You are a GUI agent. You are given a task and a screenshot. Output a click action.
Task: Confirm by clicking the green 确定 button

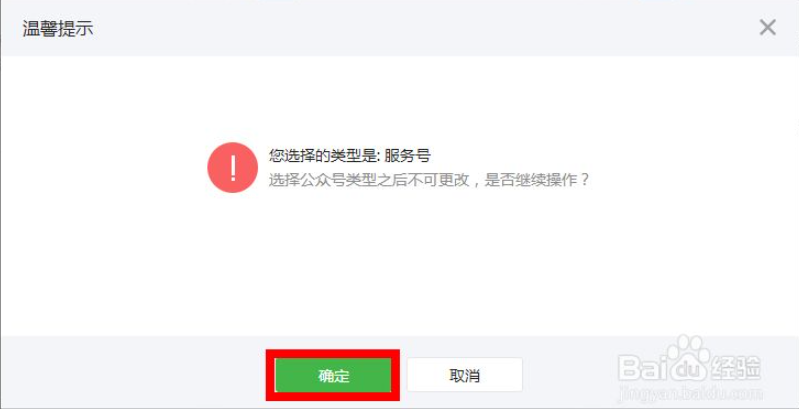click(333, 375)
